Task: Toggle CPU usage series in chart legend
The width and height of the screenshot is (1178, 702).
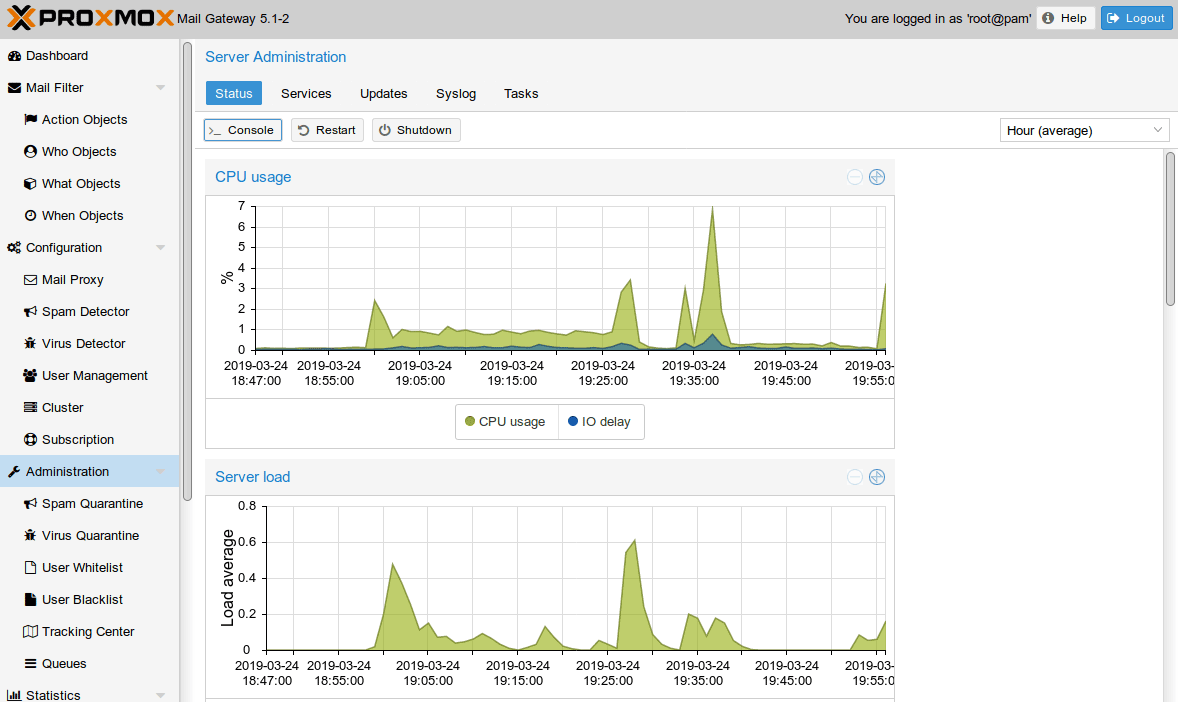Action: (505, 422)
